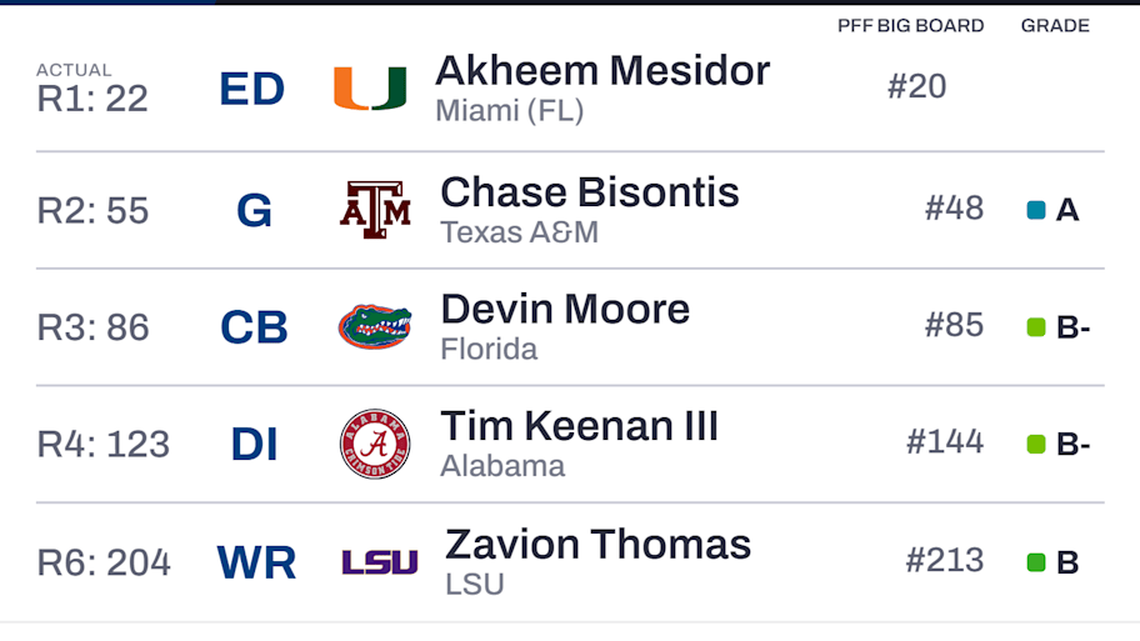The height and width of the screenshot is (641, 1140).
Task: Click the PFF Big Board column header
Action: click(910, 26)
